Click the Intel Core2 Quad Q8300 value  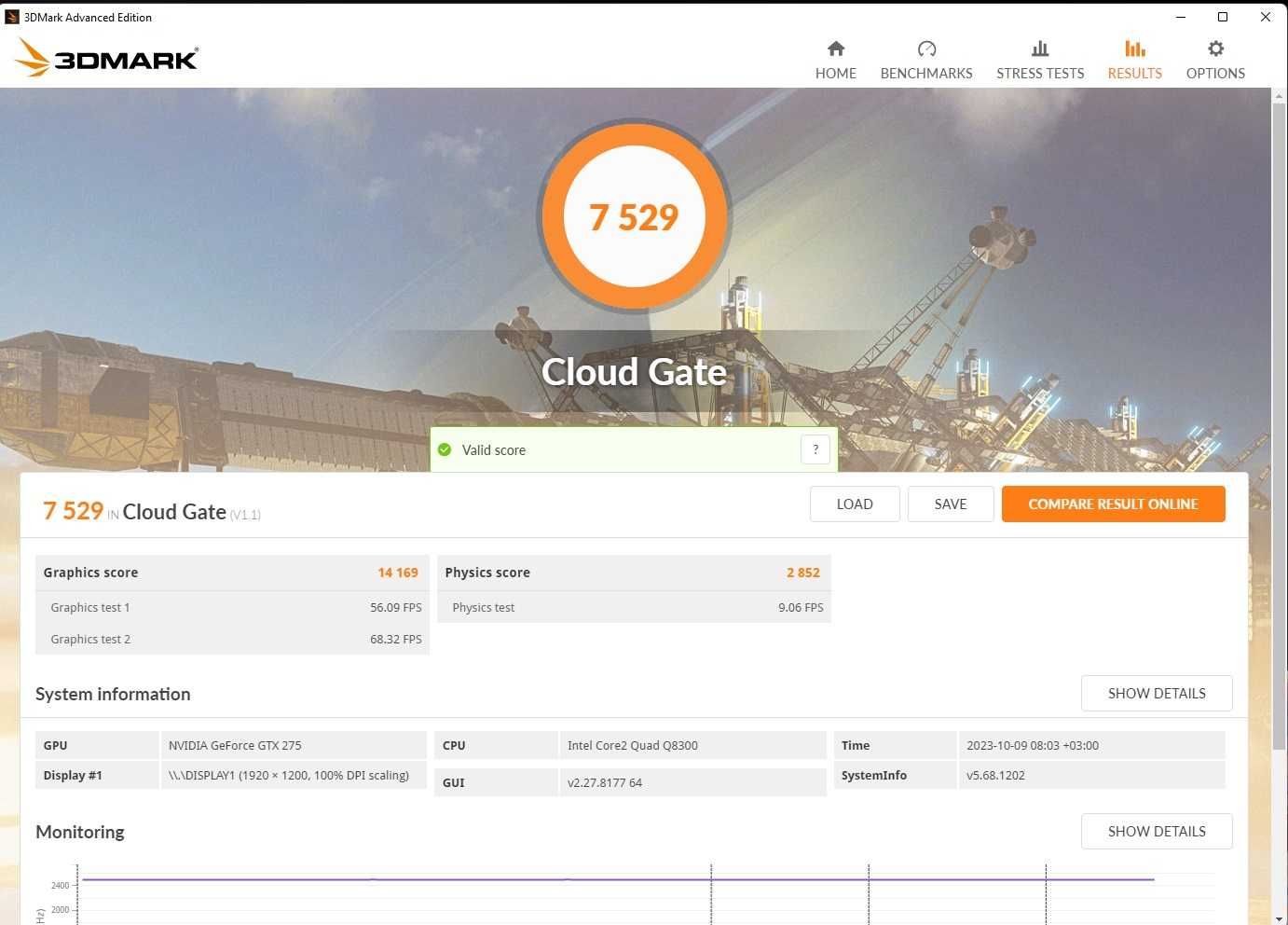[633, 746]
